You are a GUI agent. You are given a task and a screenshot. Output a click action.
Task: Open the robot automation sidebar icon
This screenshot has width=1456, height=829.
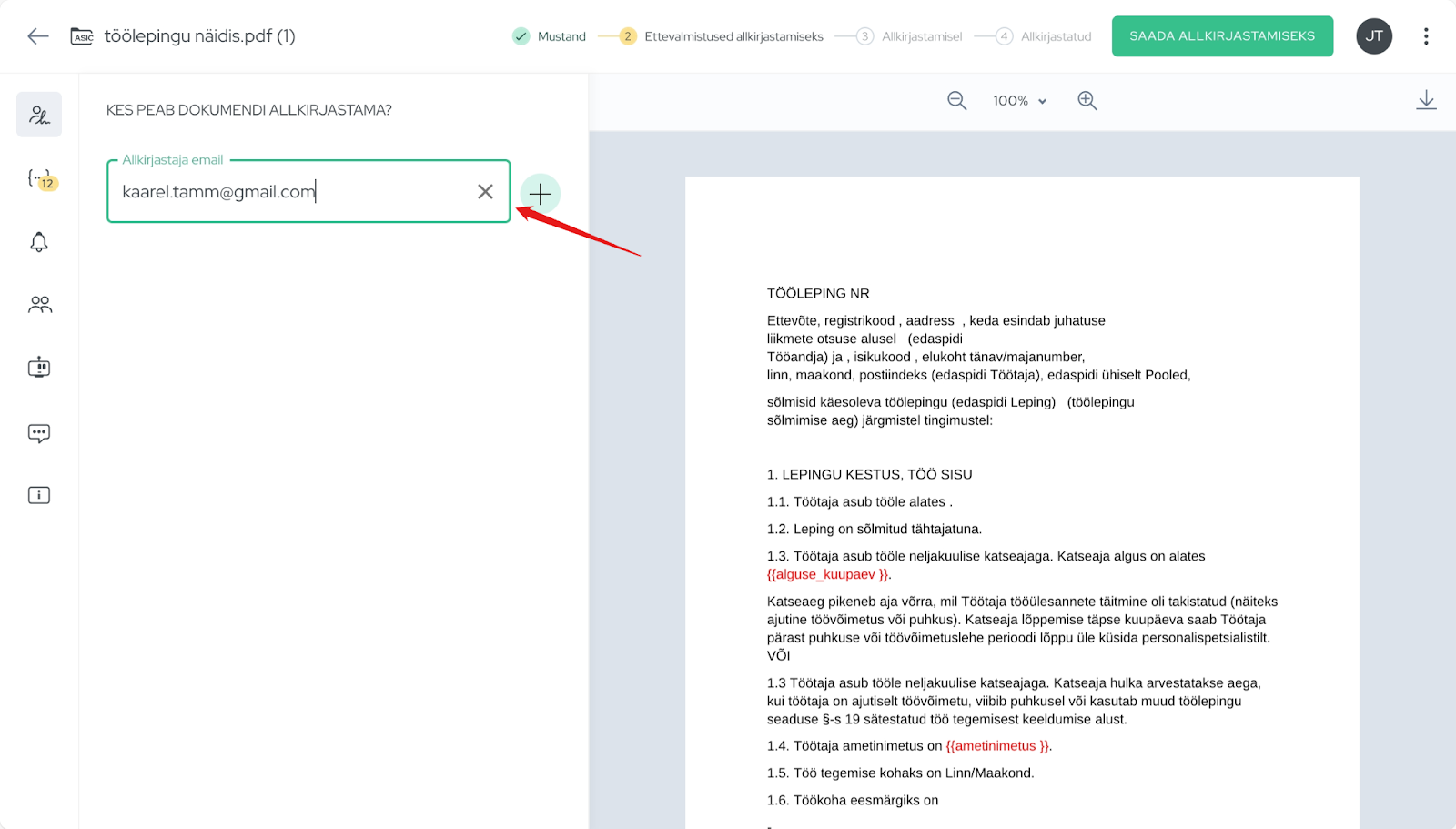click(39, 368)
